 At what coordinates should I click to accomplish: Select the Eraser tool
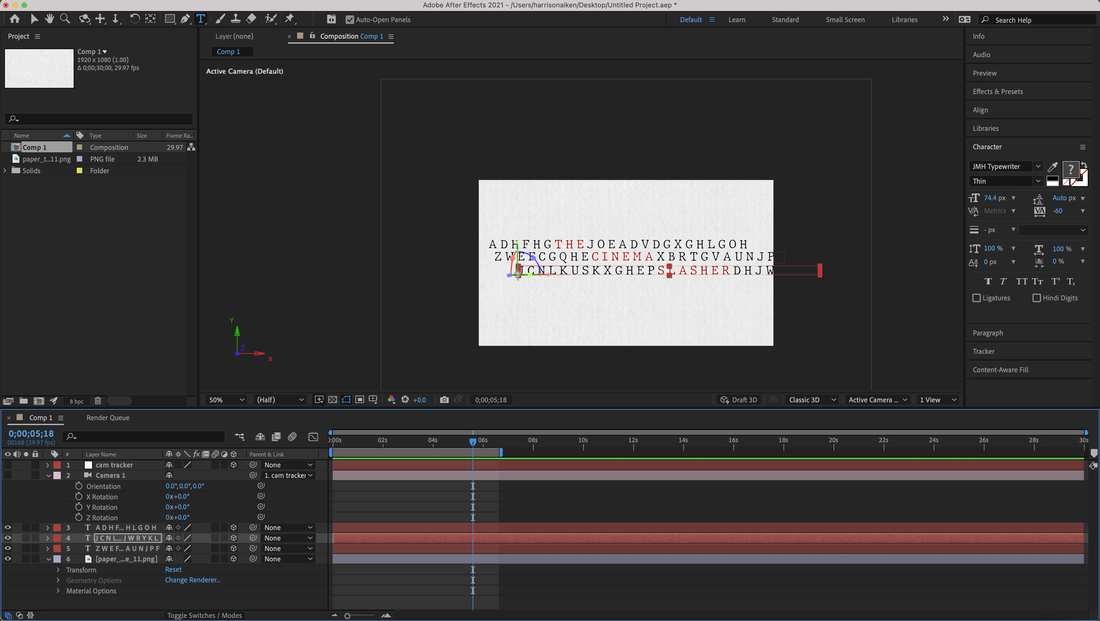click(x=251, y=19)
